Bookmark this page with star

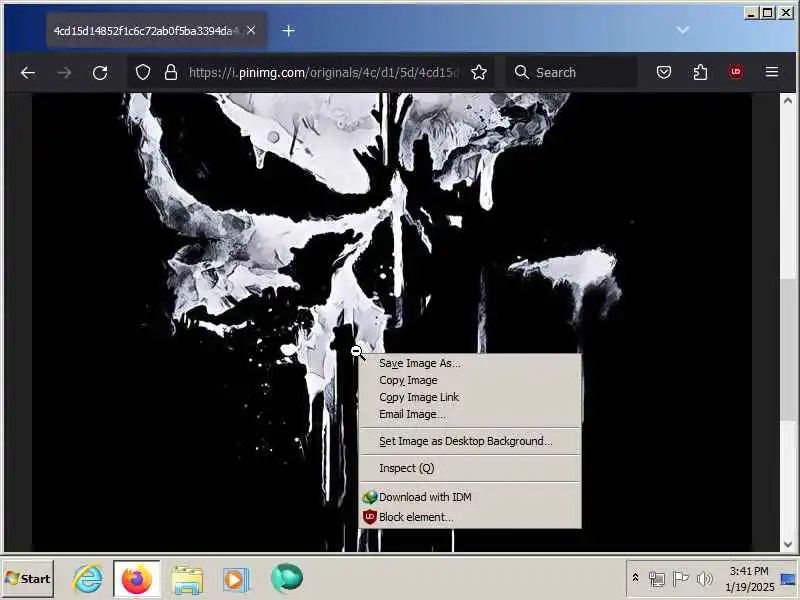479,72
